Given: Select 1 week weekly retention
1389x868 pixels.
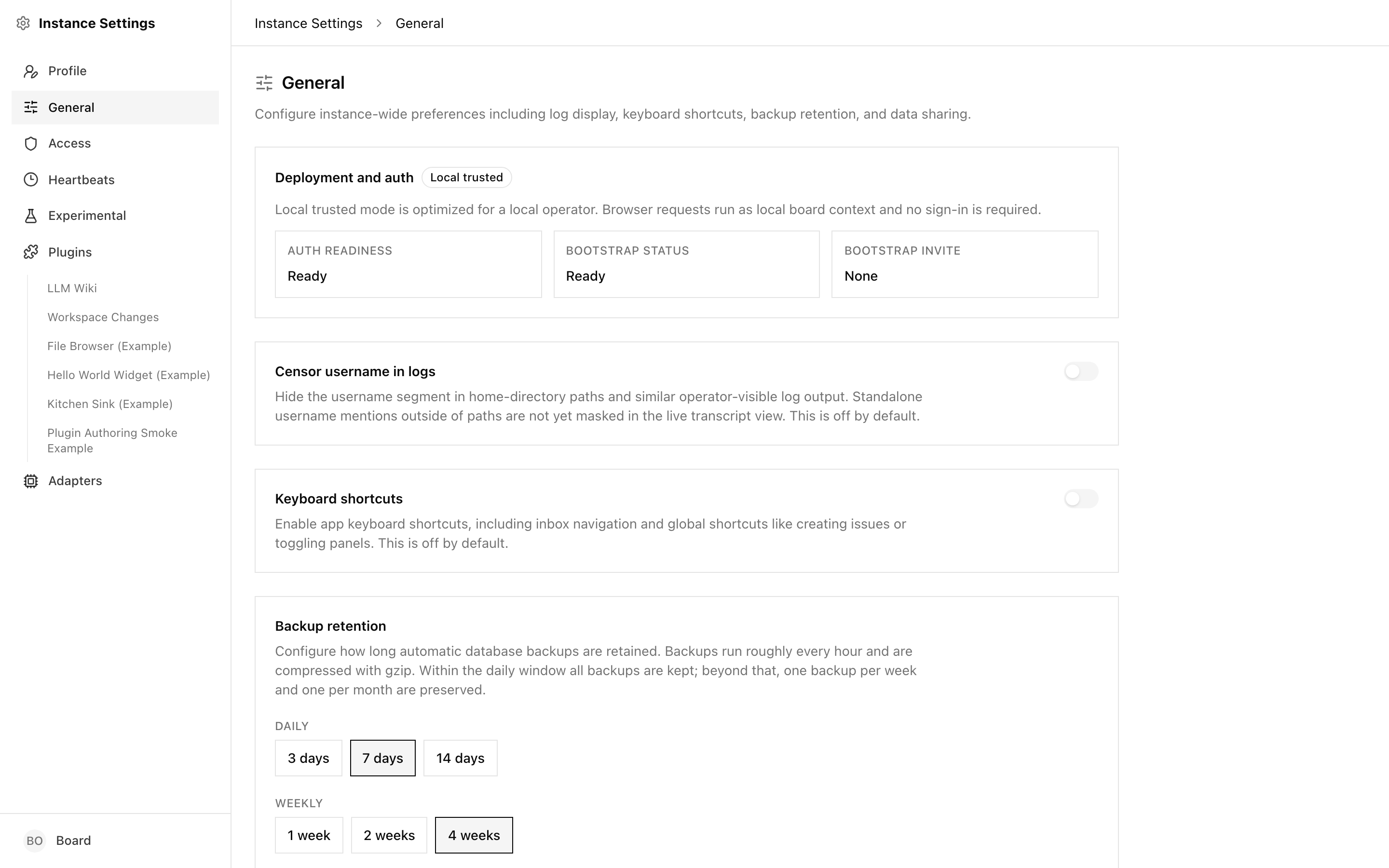Looking at the screenshot, I should point(309,835).
